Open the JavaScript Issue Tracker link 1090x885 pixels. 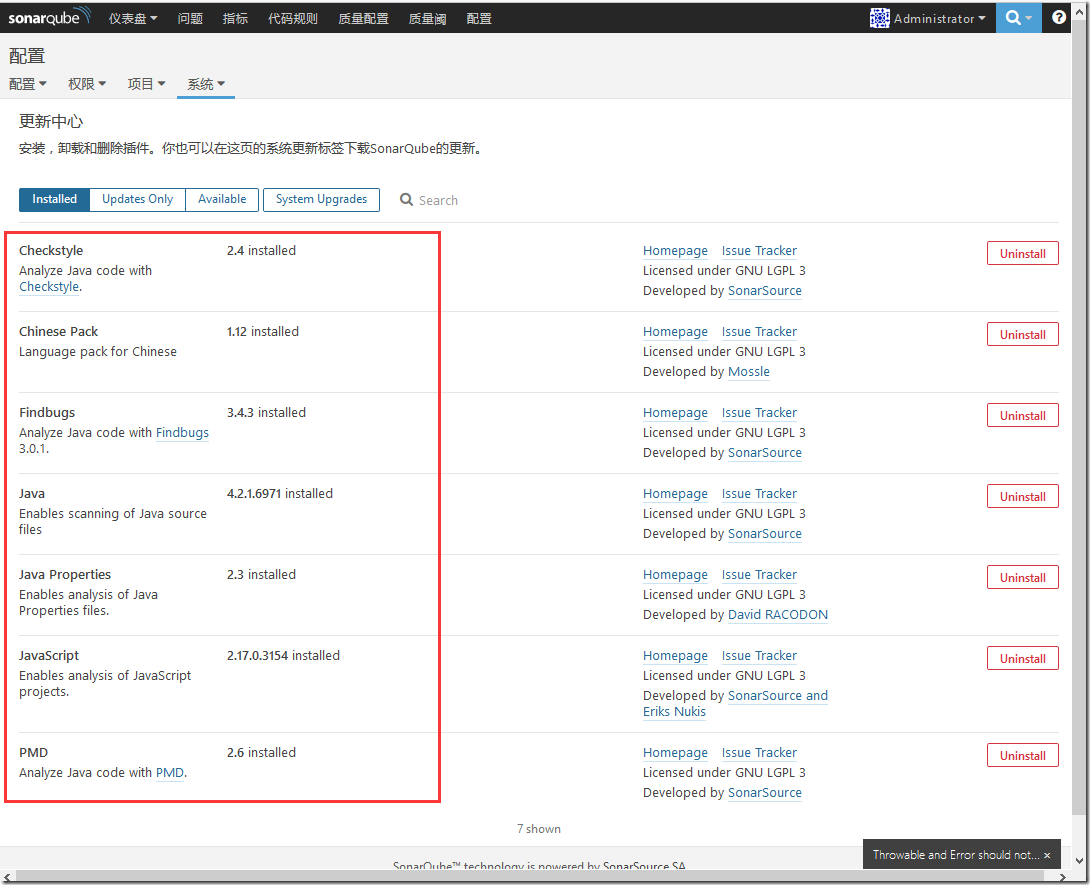[x=759, y=656]
